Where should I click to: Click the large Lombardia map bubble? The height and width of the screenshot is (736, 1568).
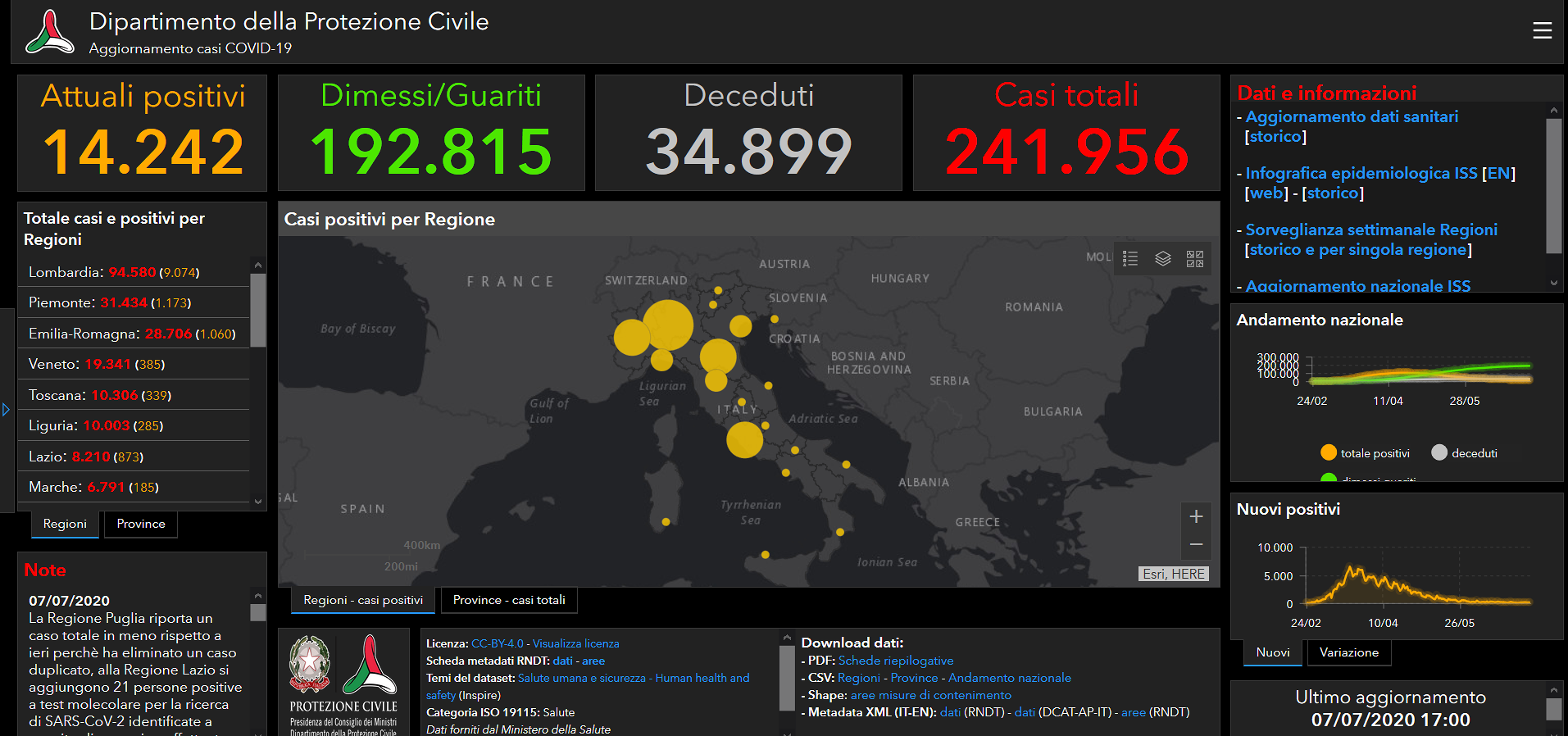[x=668, y=325]
